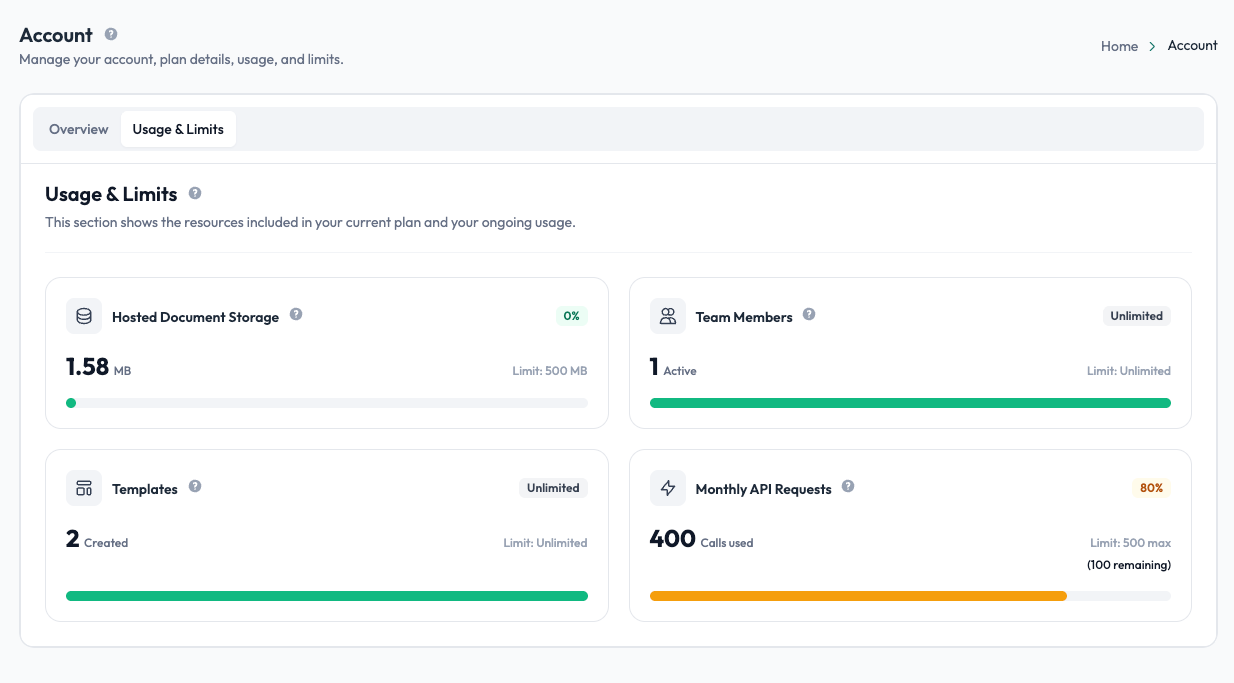Click the Team Members people icon
This screenshot has width=1234, height=683.
668,316
